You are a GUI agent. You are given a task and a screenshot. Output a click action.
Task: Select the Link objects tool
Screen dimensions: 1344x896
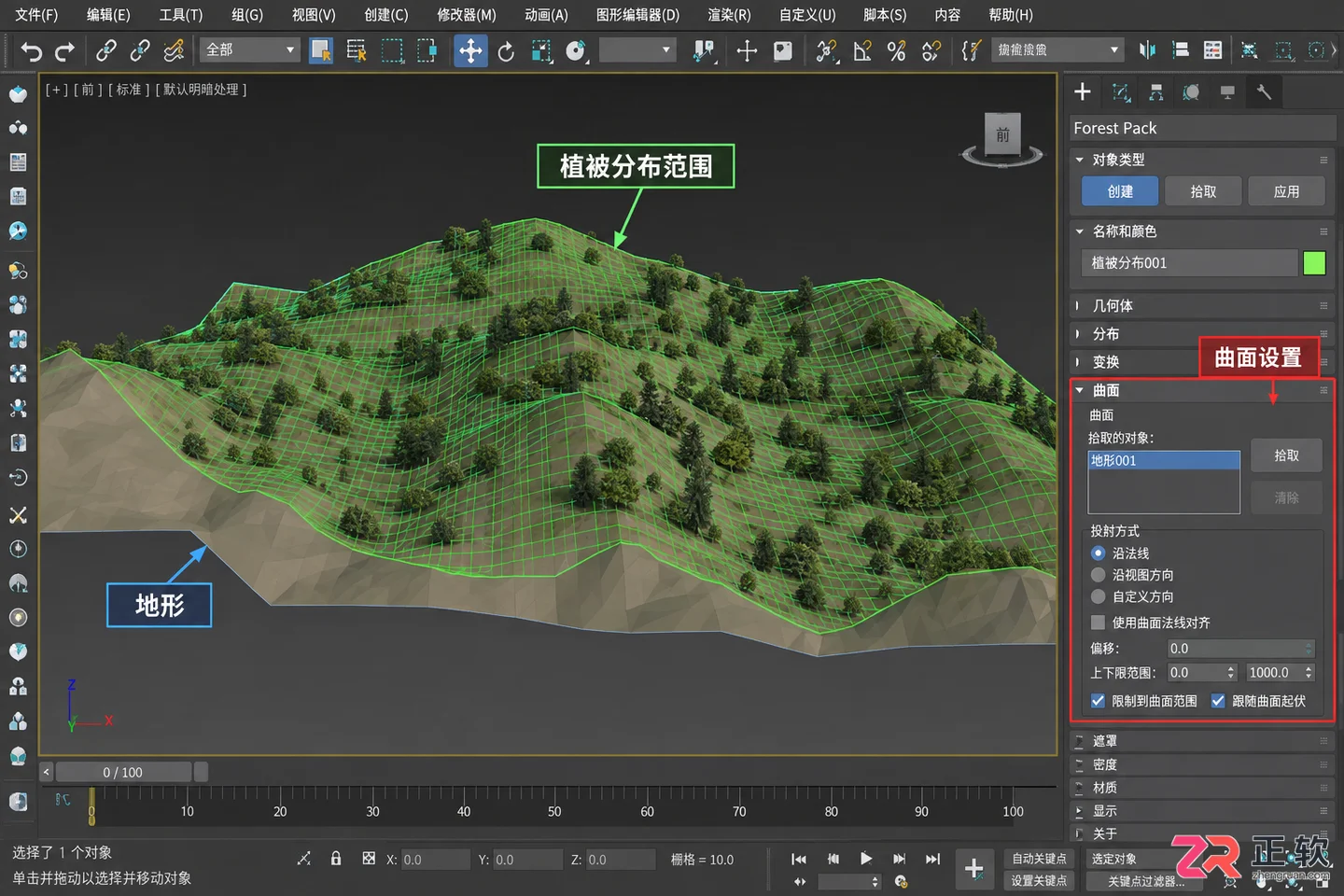106,50
